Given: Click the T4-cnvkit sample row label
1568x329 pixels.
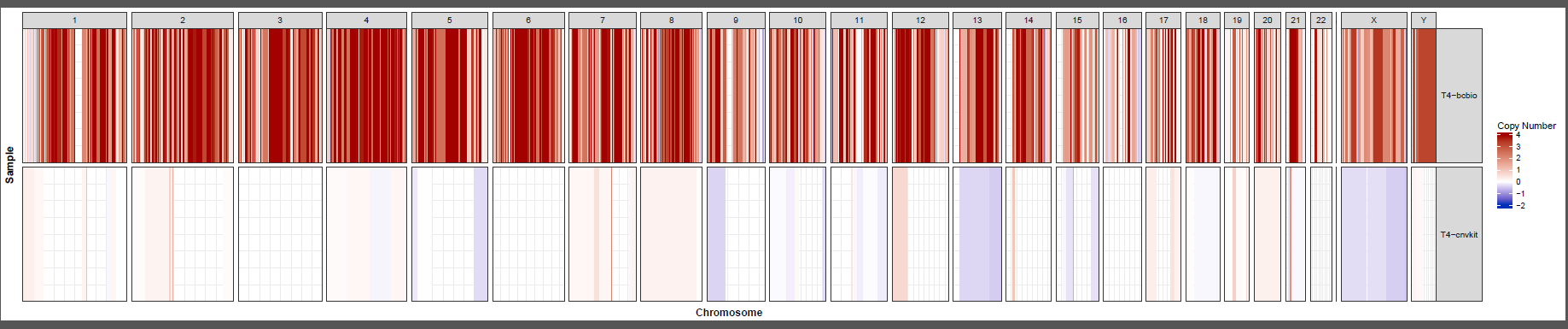Looking at the screenshot, I should point(1459,234).
